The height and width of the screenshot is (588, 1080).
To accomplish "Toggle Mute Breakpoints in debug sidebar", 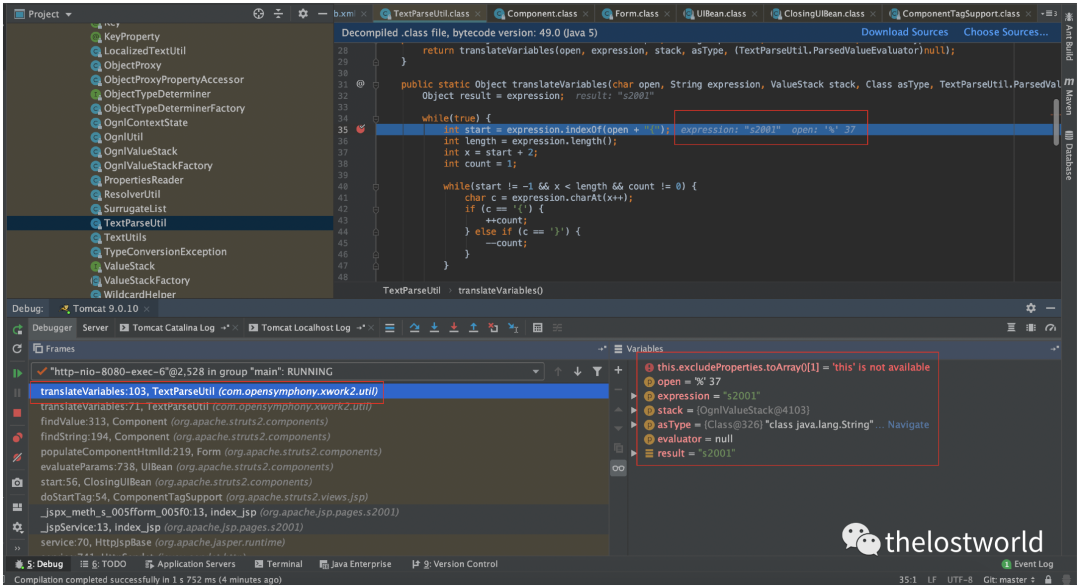I will pos(17,458).
